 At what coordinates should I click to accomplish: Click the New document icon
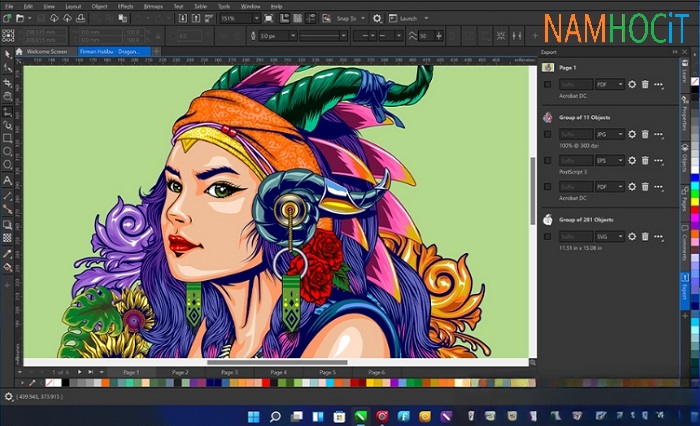click(7, 18)
